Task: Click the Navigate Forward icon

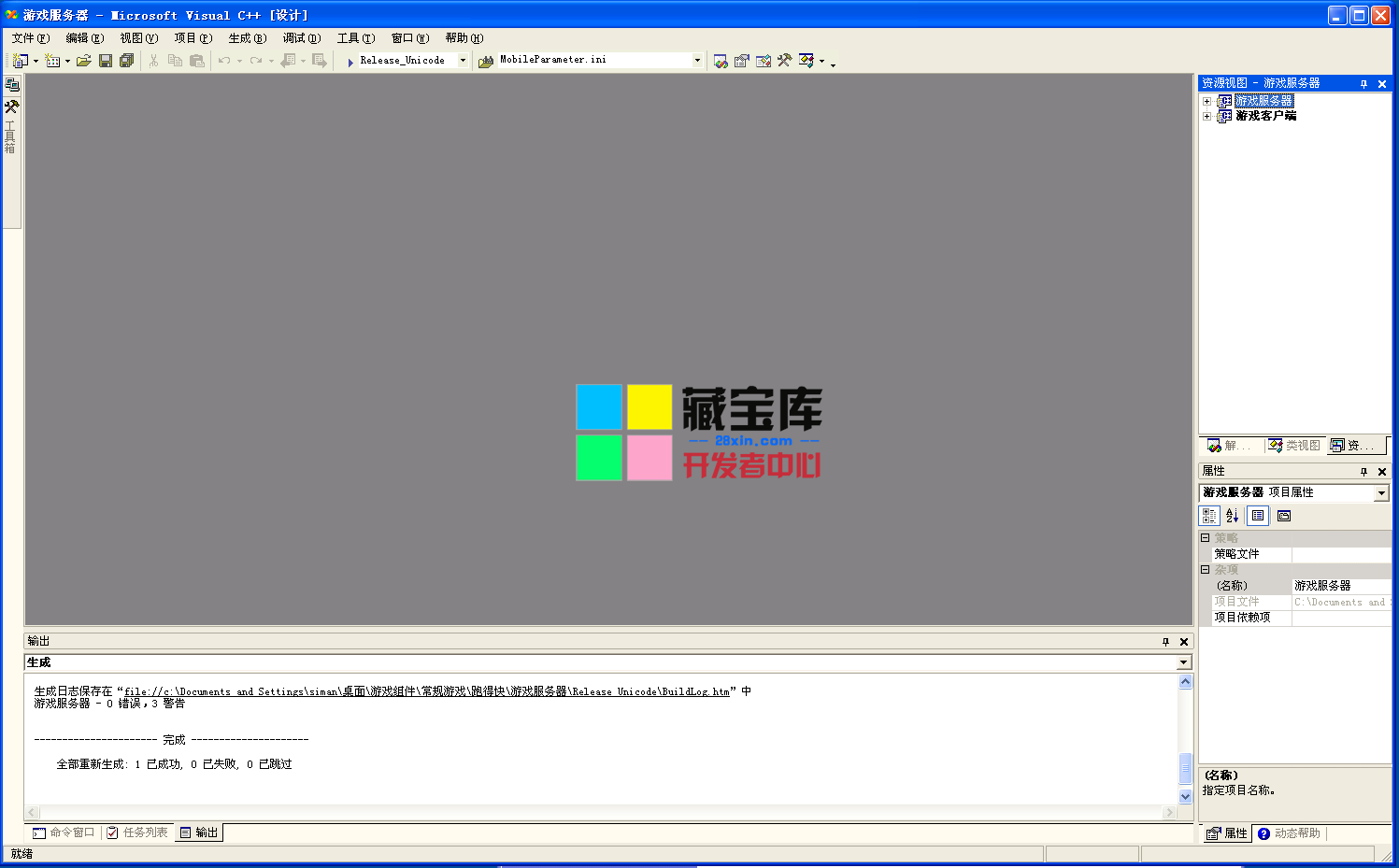Action: [x=320, y=61]
